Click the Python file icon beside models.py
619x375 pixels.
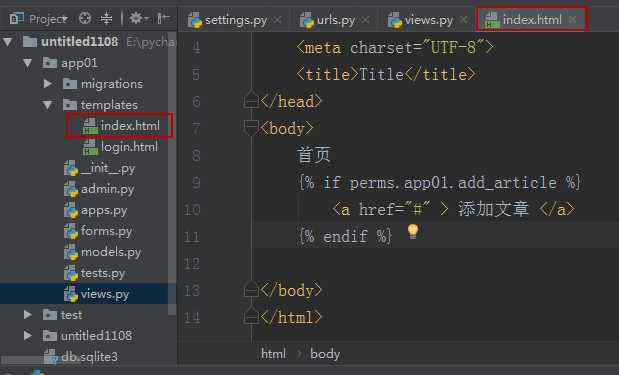(x=71, y=252)
